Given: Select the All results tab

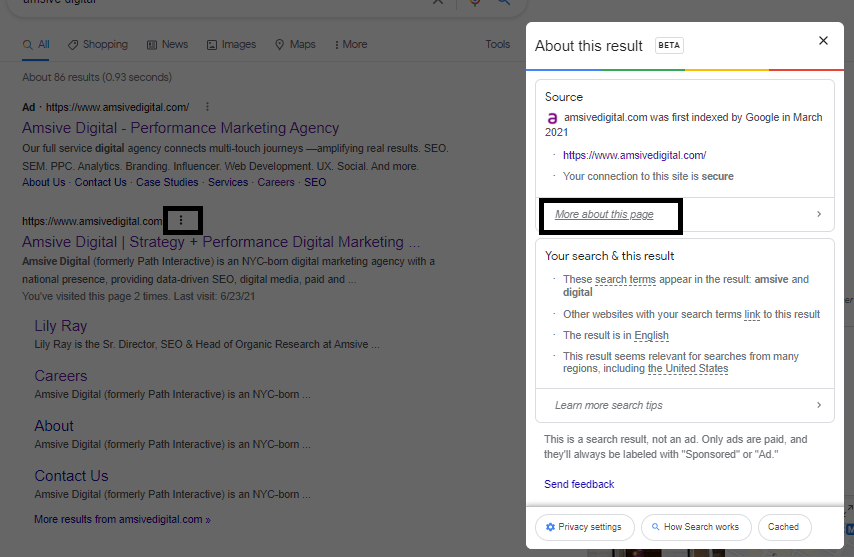Looking at the screenshot, I should [x=36, y=45].
